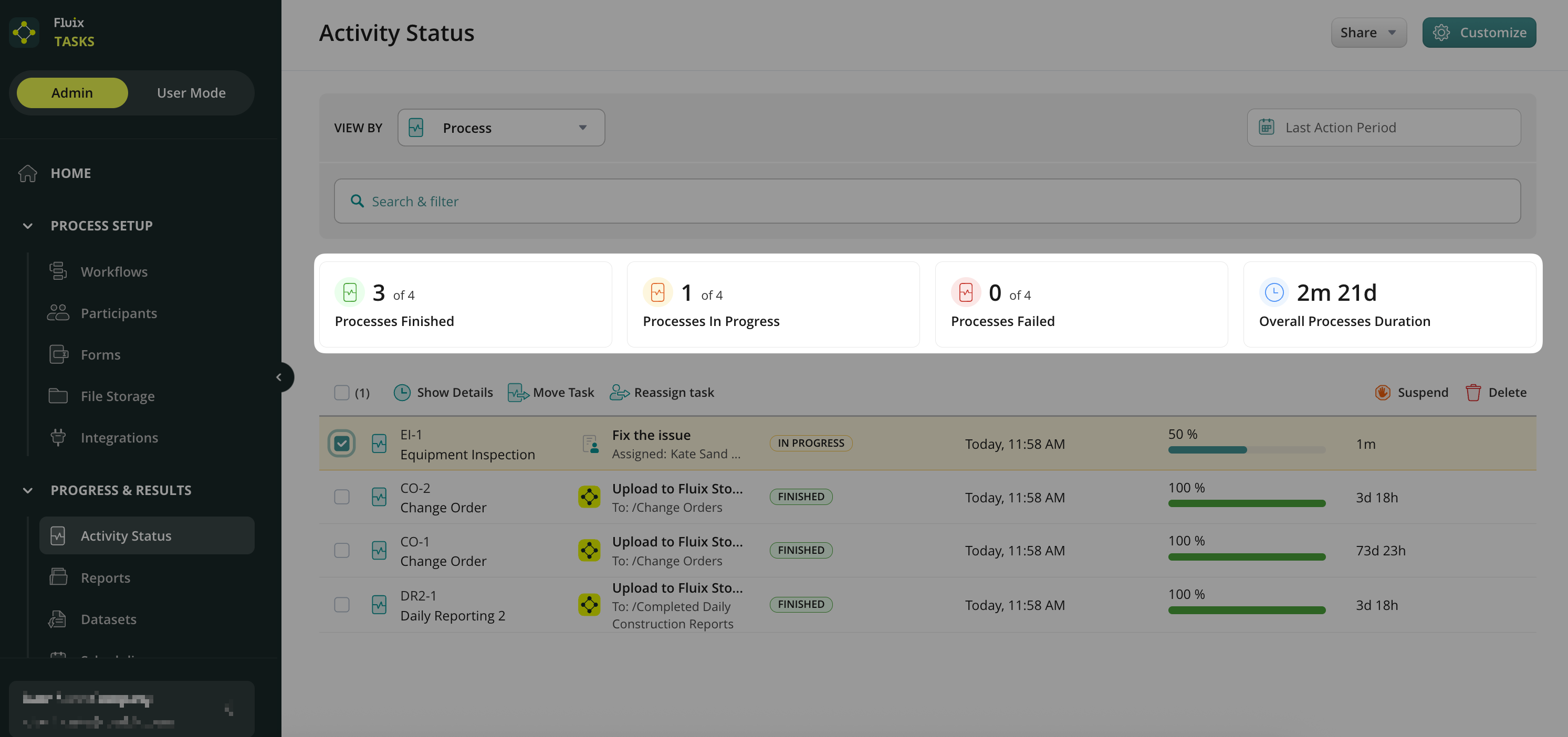Click the Fluix upload icon for CO-2
This screenshot has height=737, width=1568.
(x=589, y=497)
